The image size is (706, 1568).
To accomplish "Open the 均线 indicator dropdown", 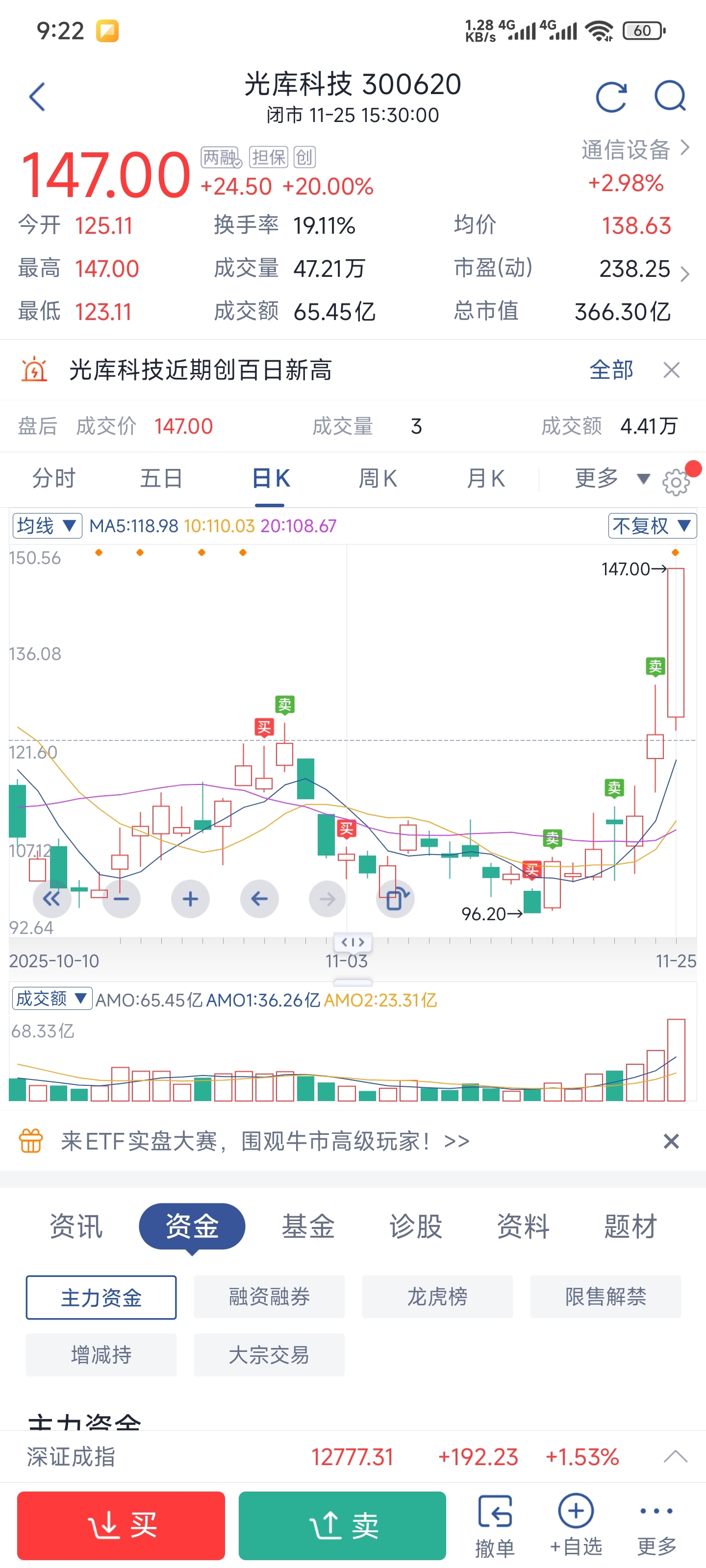I will 47,525.
